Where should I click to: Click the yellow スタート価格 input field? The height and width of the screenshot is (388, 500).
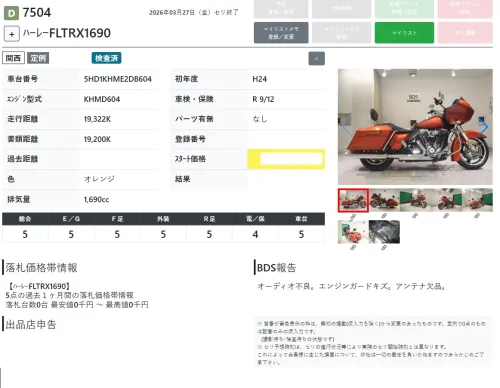[x=286, y=159]
